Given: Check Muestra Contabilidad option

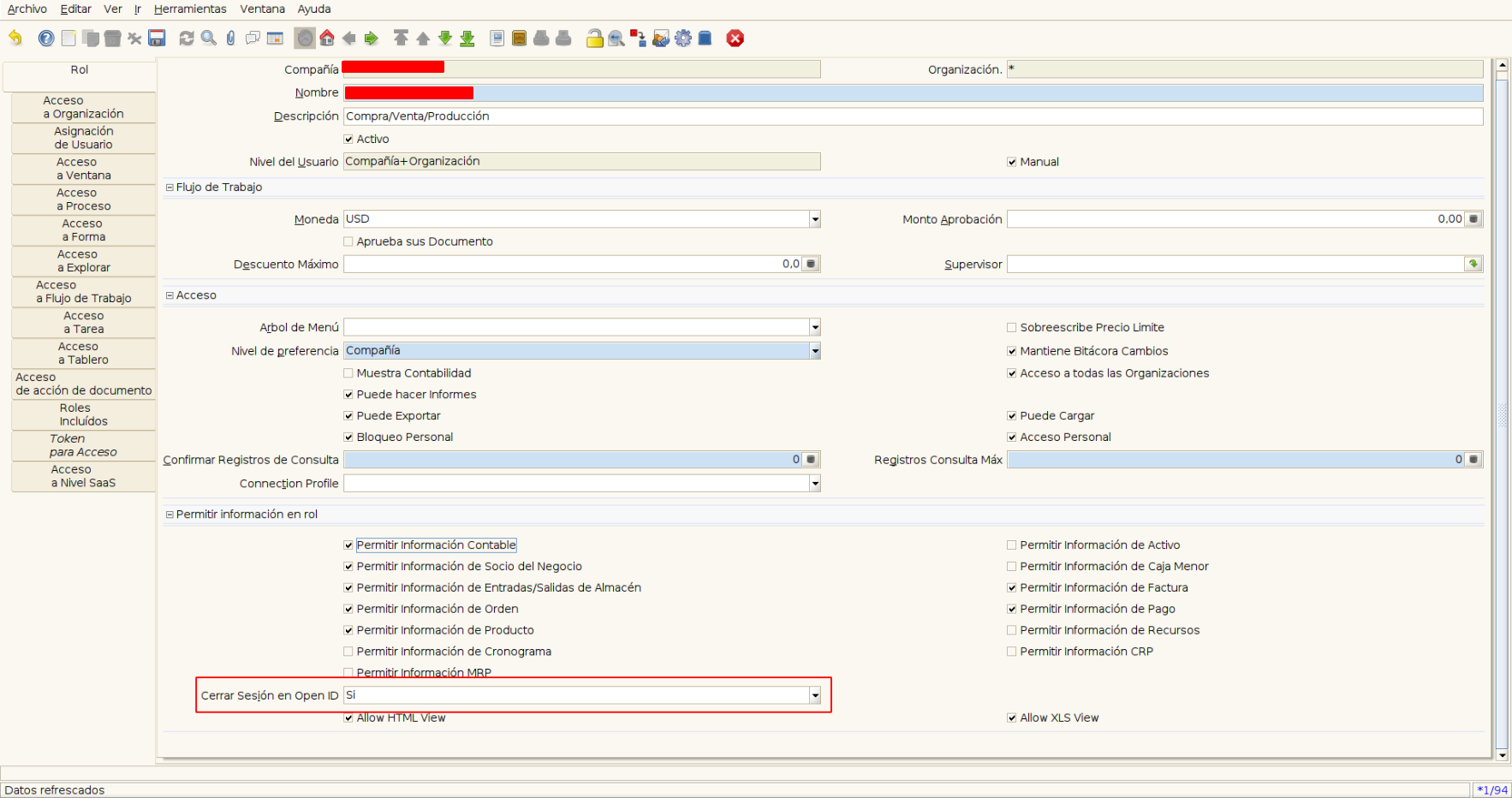Looking at the screenshot, I should (348, 373).
